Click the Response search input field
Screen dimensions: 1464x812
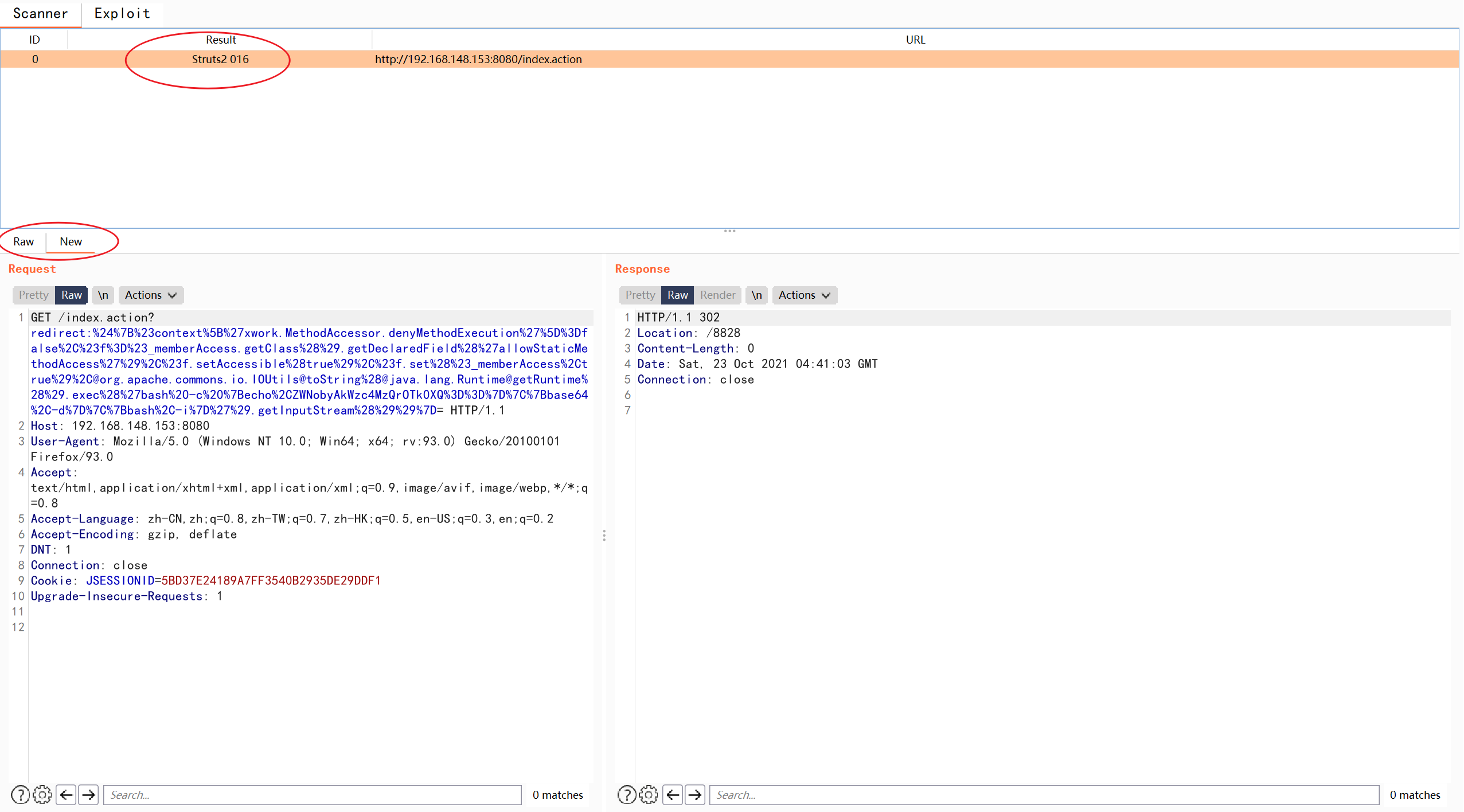[1043, 795]
